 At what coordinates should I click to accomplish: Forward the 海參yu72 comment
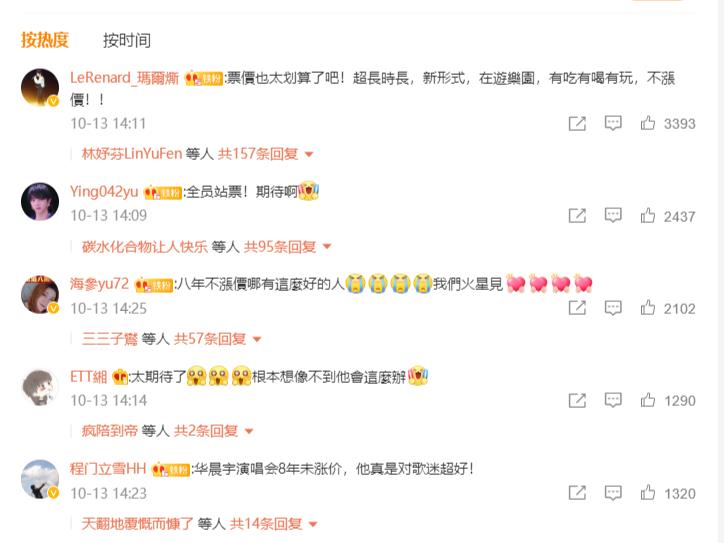point(577,308)
